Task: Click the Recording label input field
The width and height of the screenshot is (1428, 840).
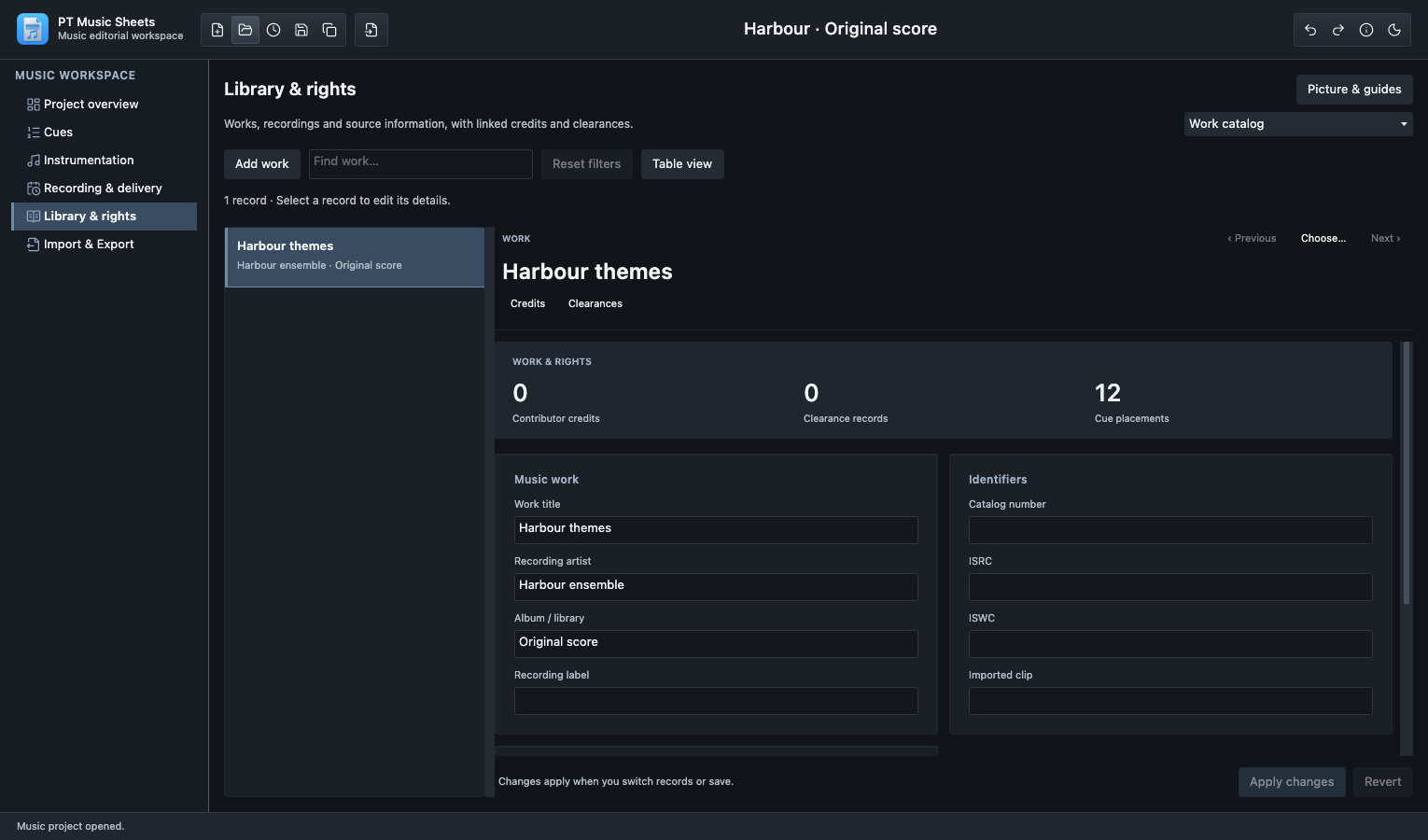Action: (x=716, y=701)
